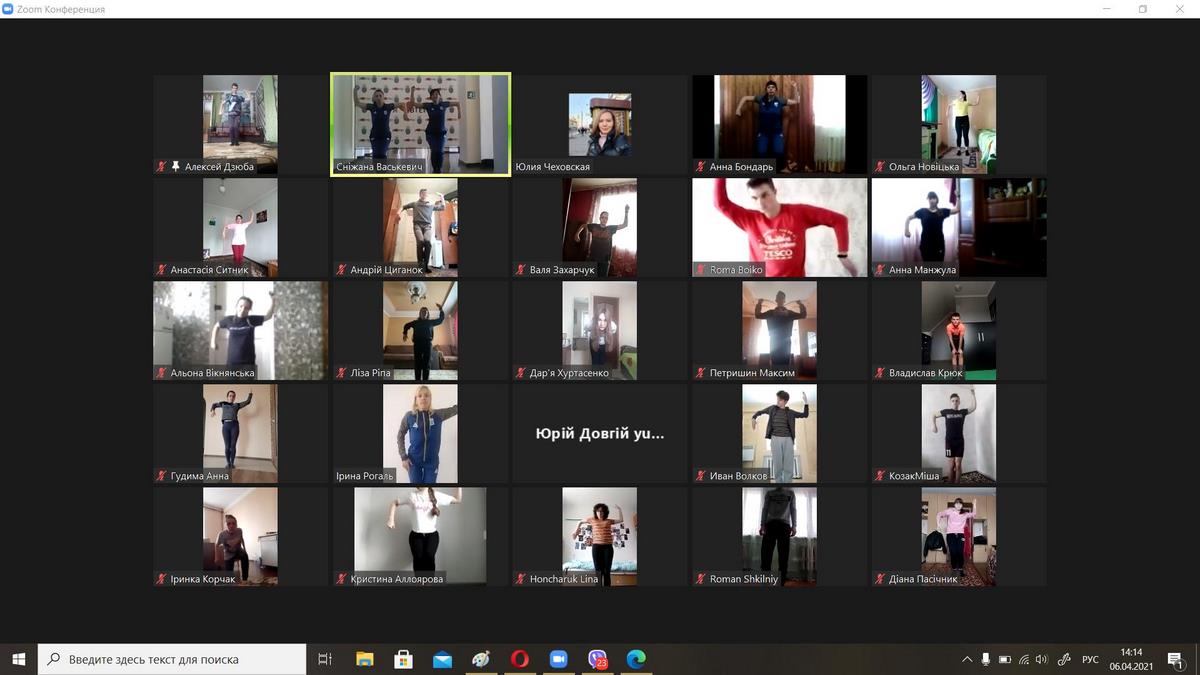Open the Zoom app in the taskbar
The image size is (1200, 675).
click(x=558, y=659)
